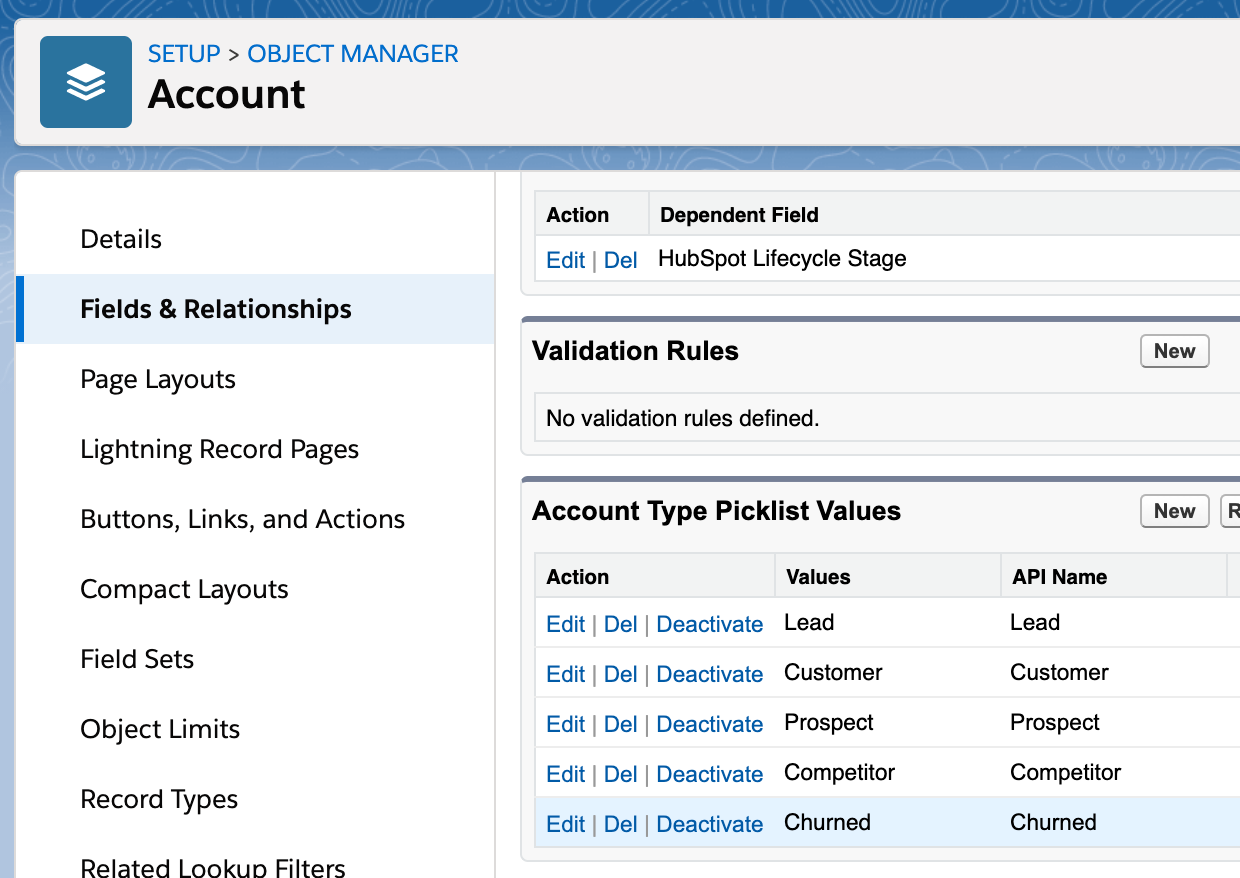Screen dimensions: 1240x878
Task: Click the 'HubSpot Lifecycle Stage' dependent field text
Action: (782, 259)
